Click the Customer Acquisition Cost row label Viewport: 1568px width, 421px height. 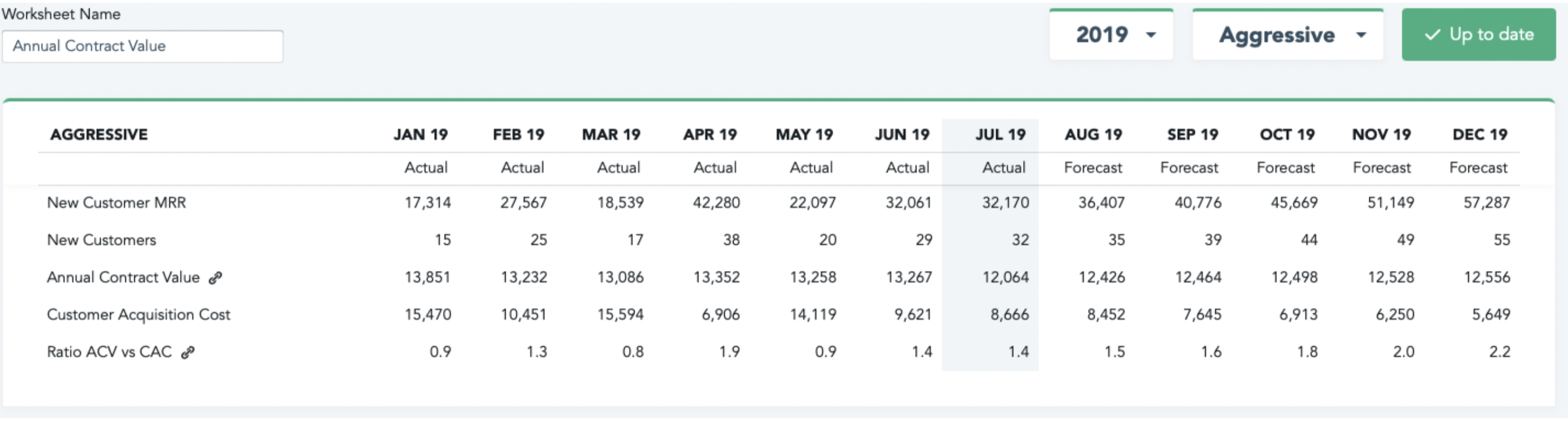[x=139, y=315]
